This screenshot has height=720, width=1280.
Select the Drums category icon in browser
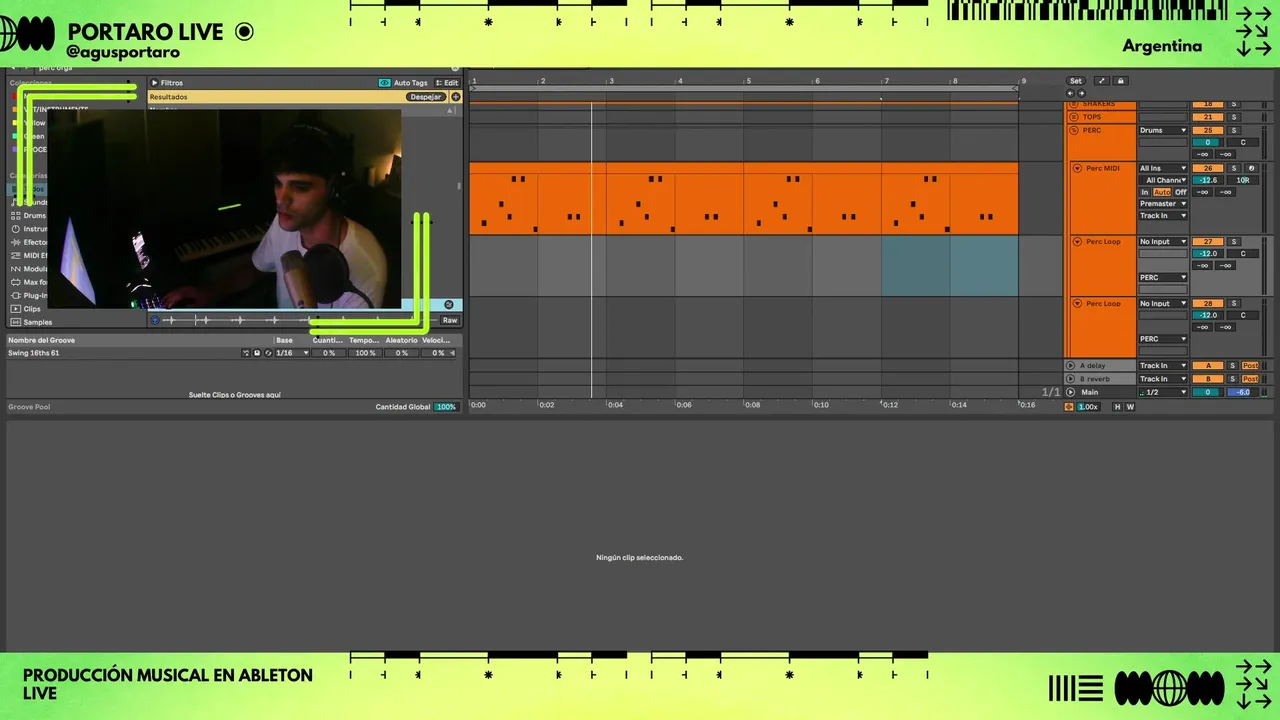tap(15, 216)
